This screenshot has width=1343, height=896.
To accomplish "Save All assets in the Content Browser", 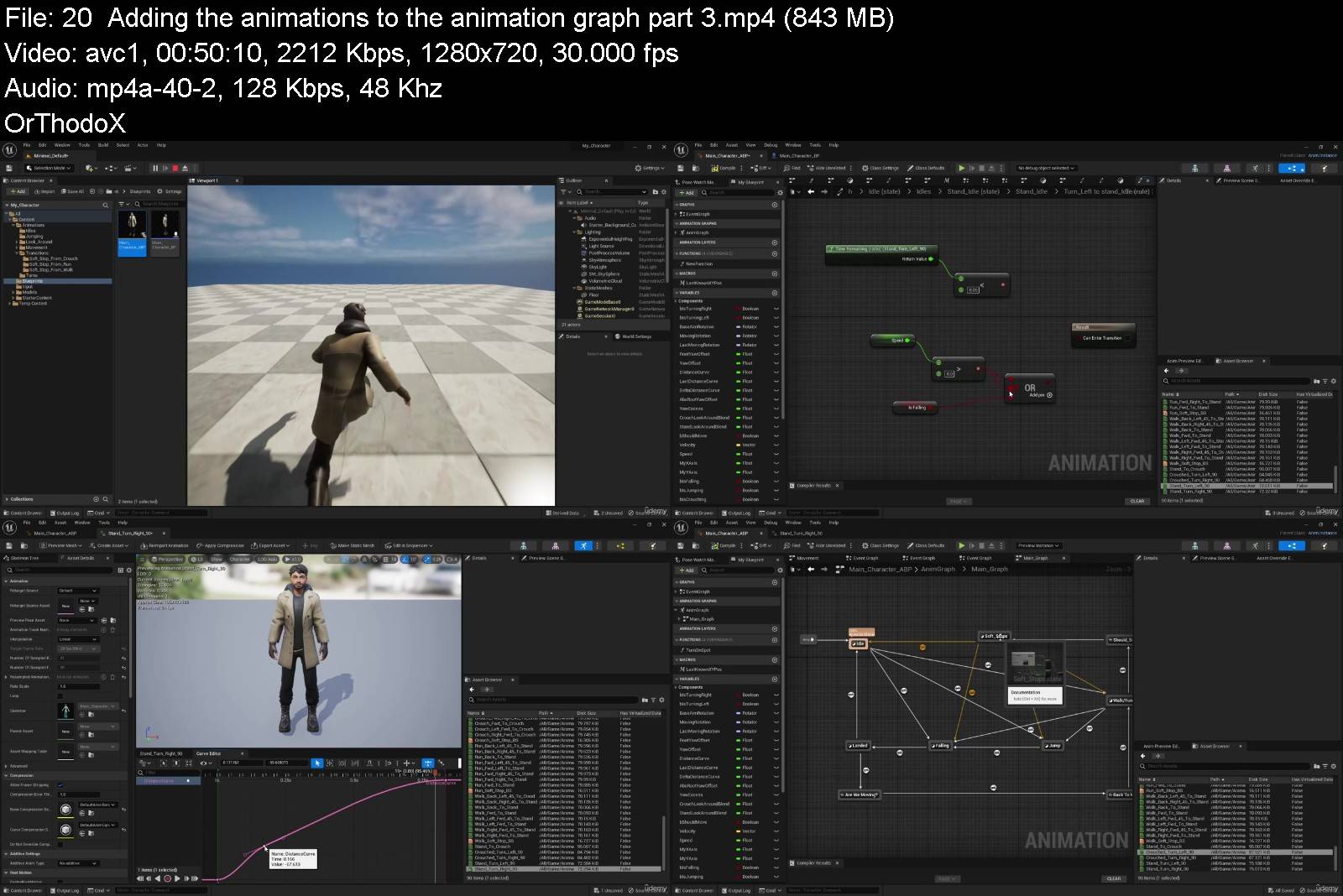I will (71, 190).
